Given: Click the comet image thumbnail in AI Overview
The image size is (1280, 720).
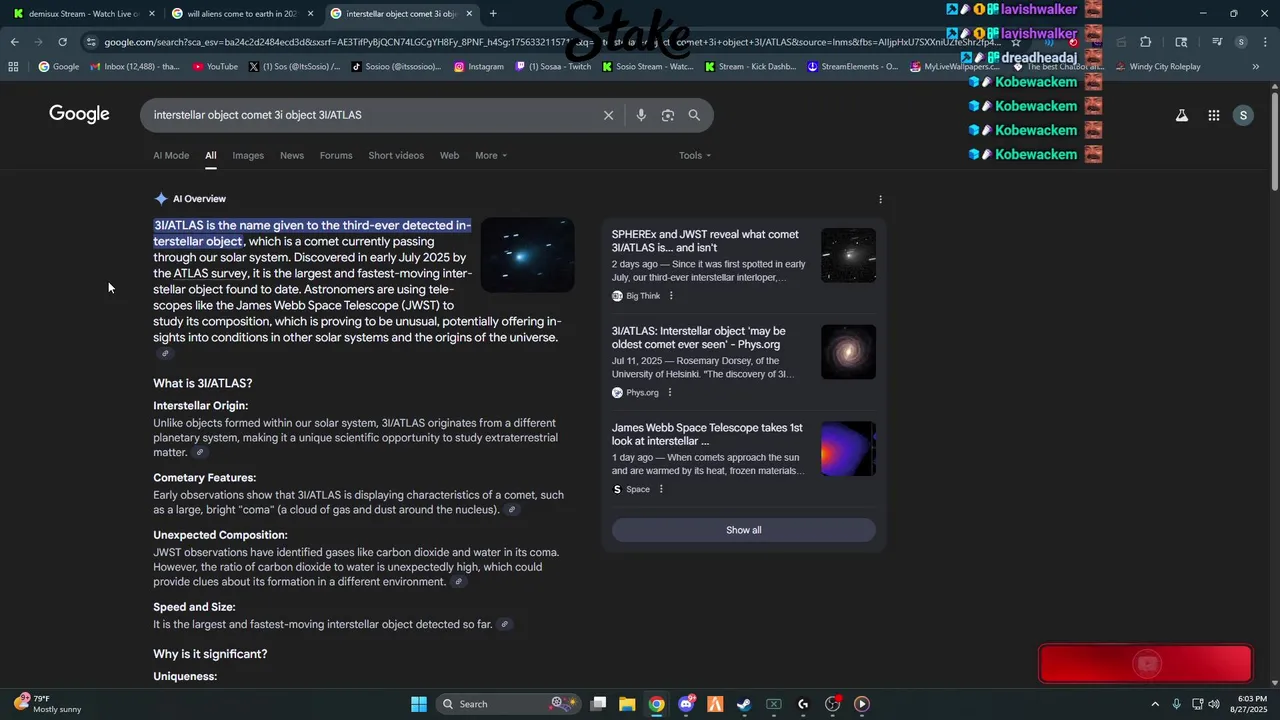Looking at the screenshot, I should [527, 255].
